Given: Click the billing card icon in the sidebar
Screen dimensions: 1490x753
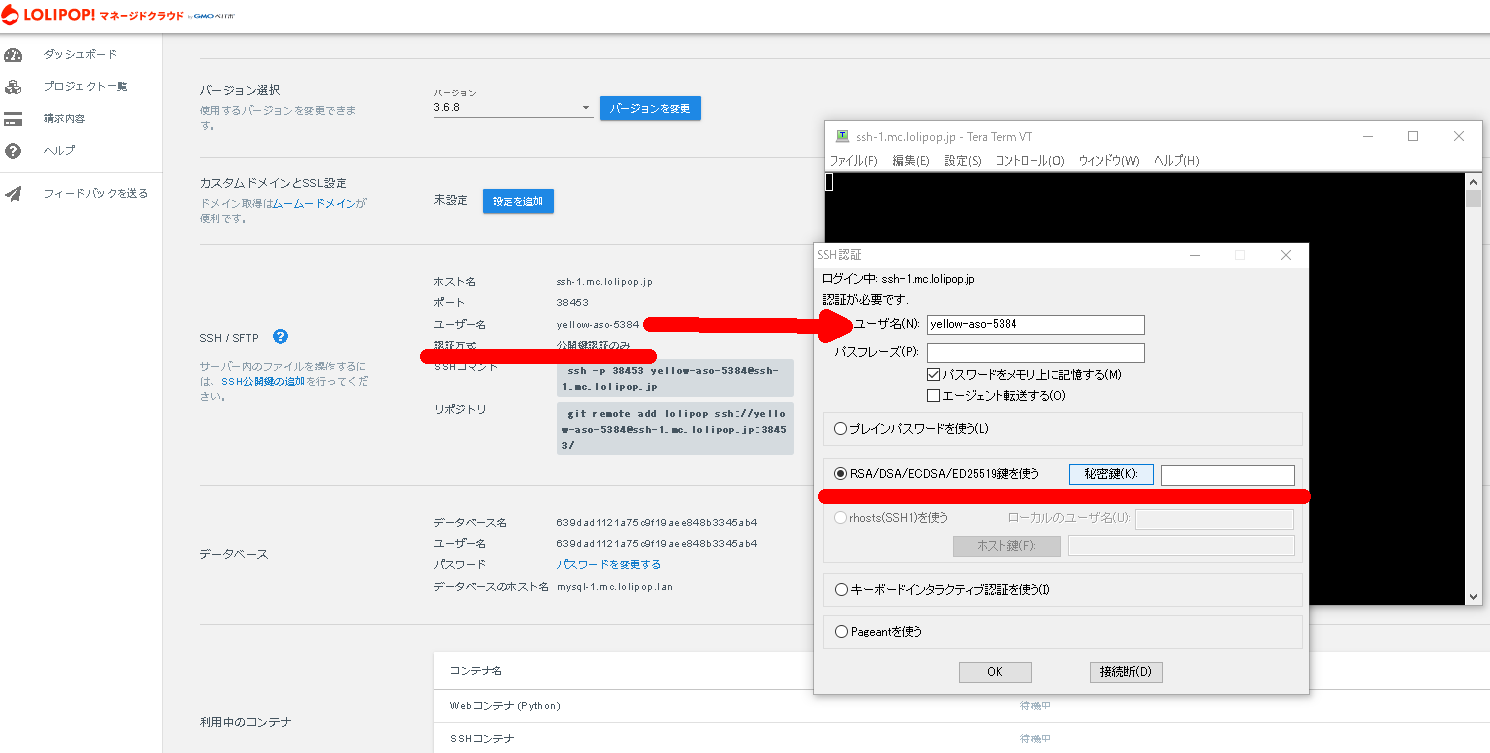Looking at the screenshot, I should pos(13,119).
